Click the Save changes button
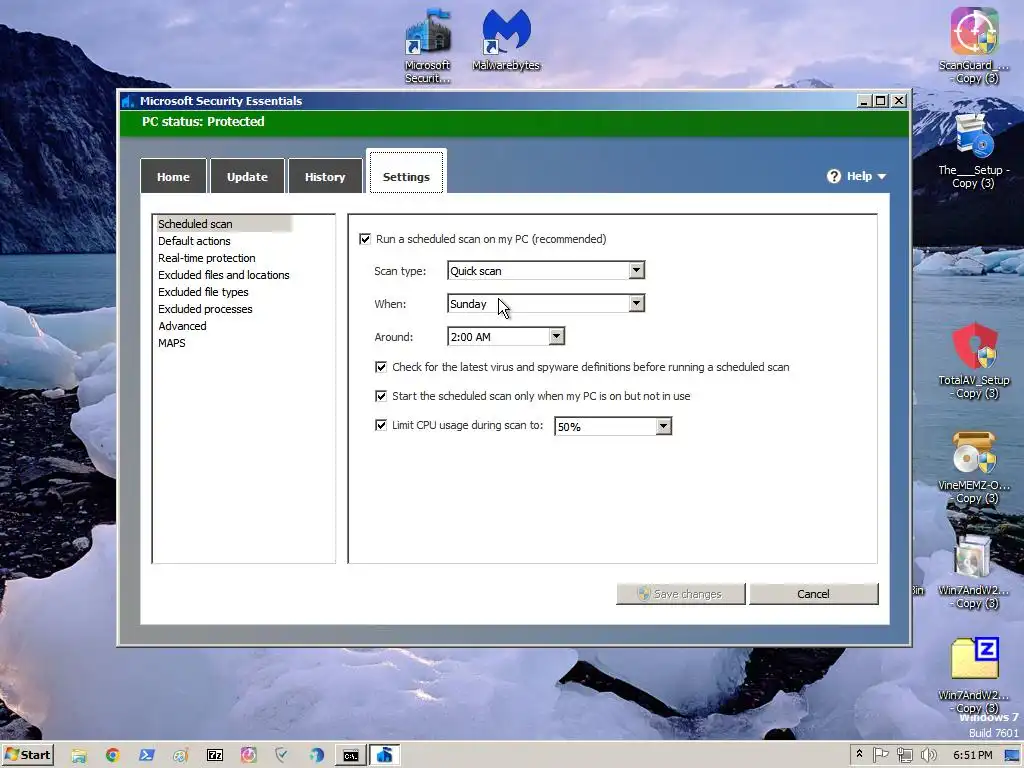Image resolution: width=1024 pixels, height=768 pixels. coord(680,594)
